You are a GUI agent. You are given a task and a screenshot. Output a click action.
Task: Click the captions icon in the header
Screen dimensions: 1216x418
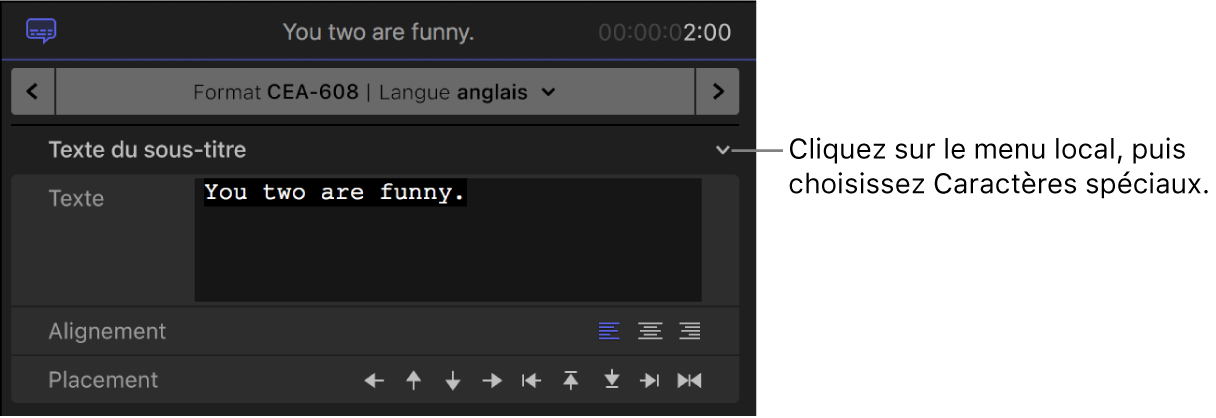coord(41,32)
